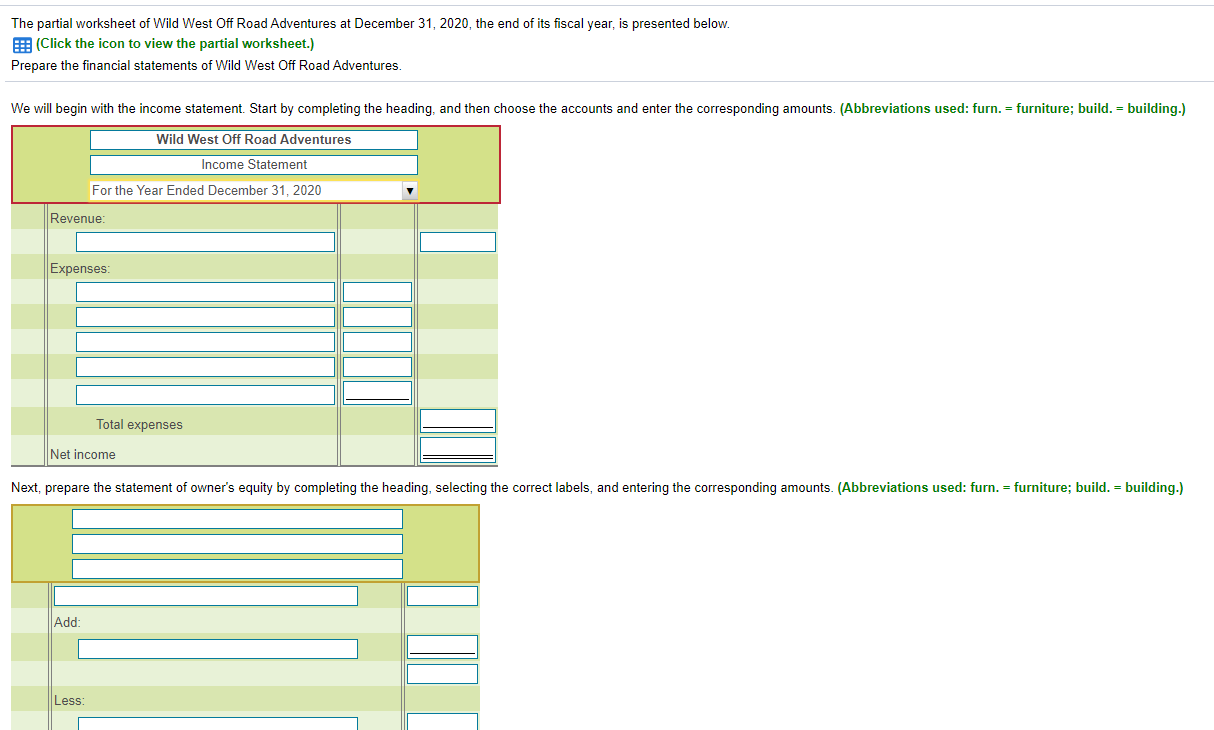Screen dimensions: 1214x730
Task: Click the second expense account name field
Action: (205, 317)
